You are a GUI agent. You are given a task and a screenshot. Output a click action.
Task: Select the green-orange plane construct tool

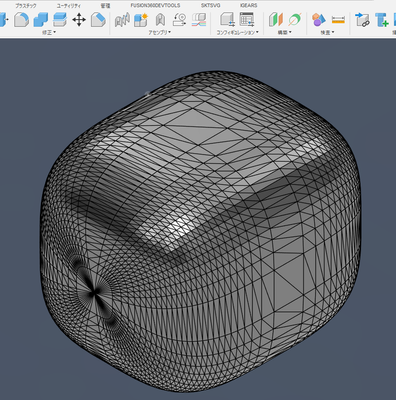tap(276, 20)
